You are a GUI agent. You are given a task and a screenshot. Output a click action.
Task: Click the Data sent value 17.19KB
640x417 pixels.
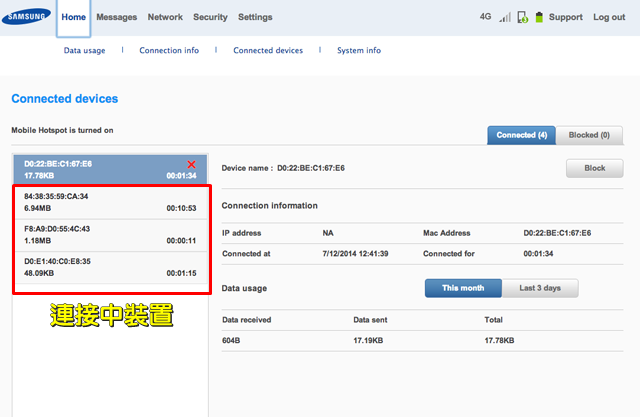click(x=368, y=340)
